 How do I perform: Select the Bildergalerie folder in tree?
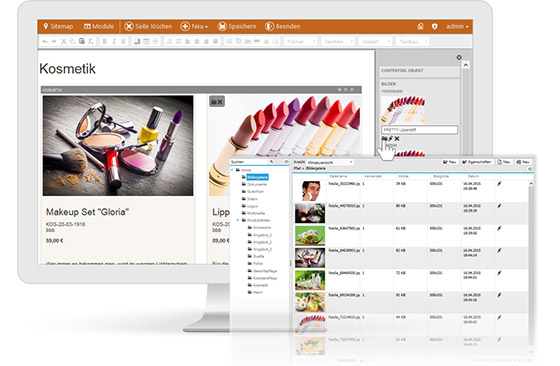point(257,177)
